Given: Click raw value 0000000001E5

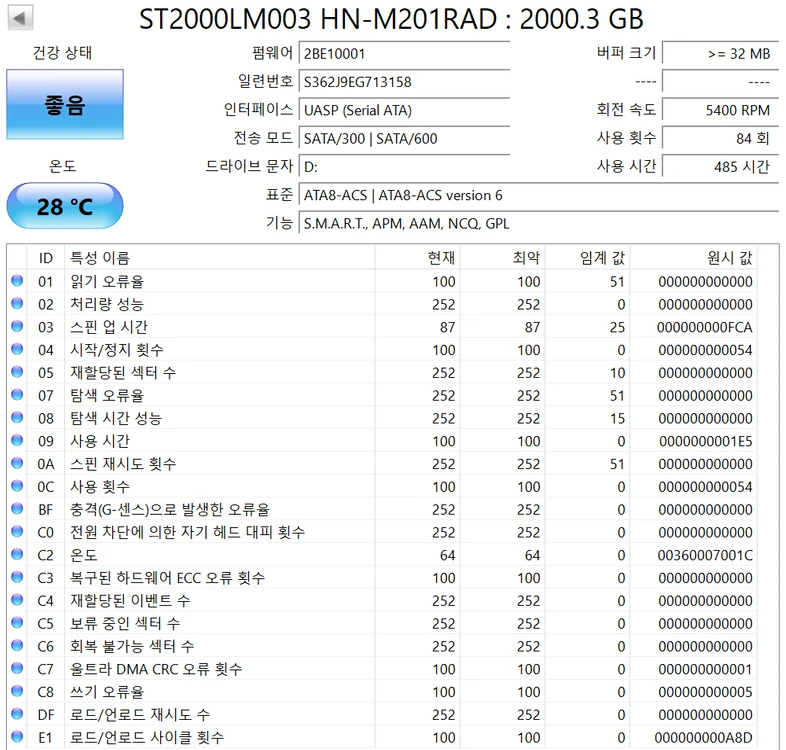Looking at the screenshot, I should point(706,441).
